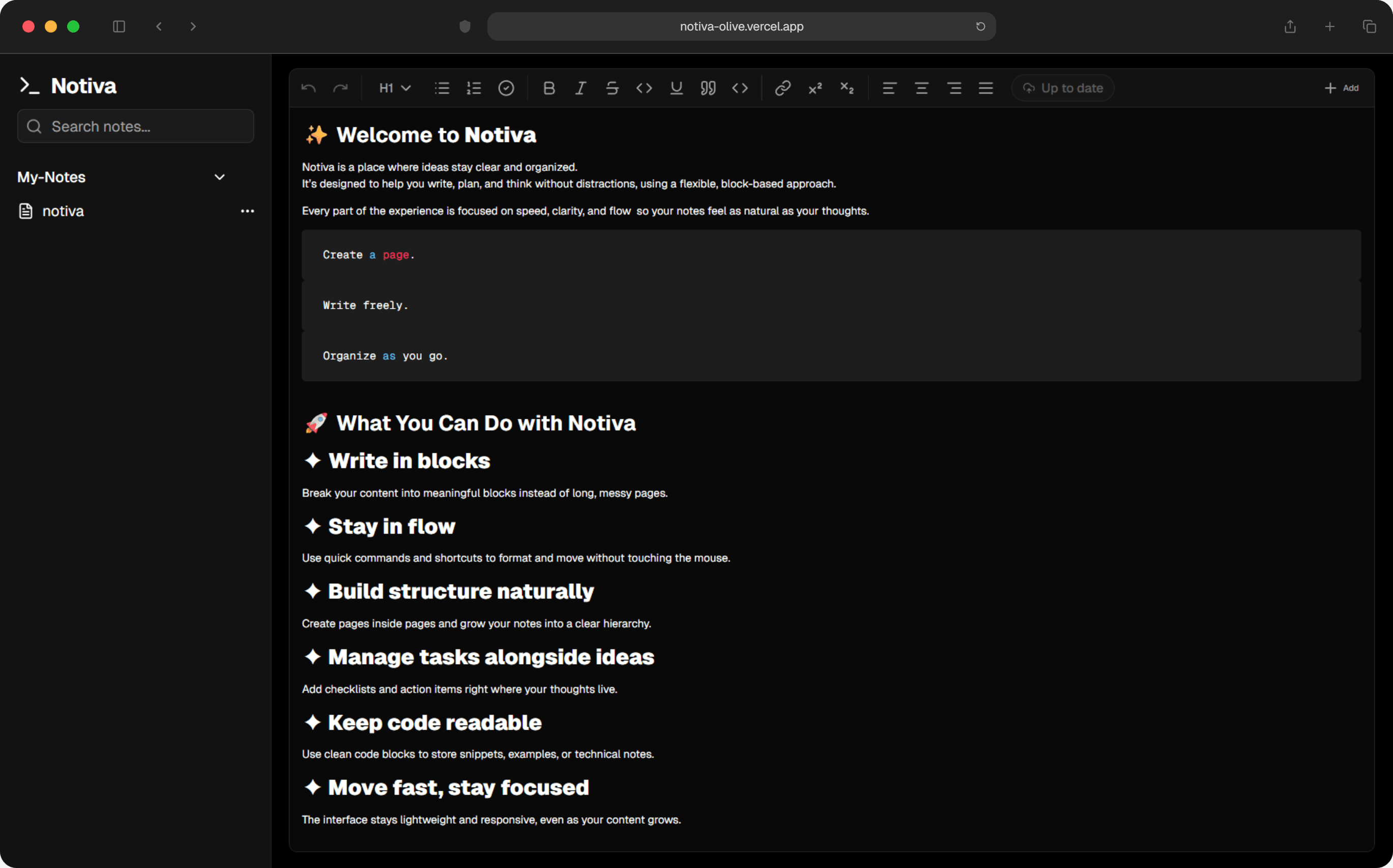Go back in browser history
Screen dimensions: 1393x868
point(159,26)
